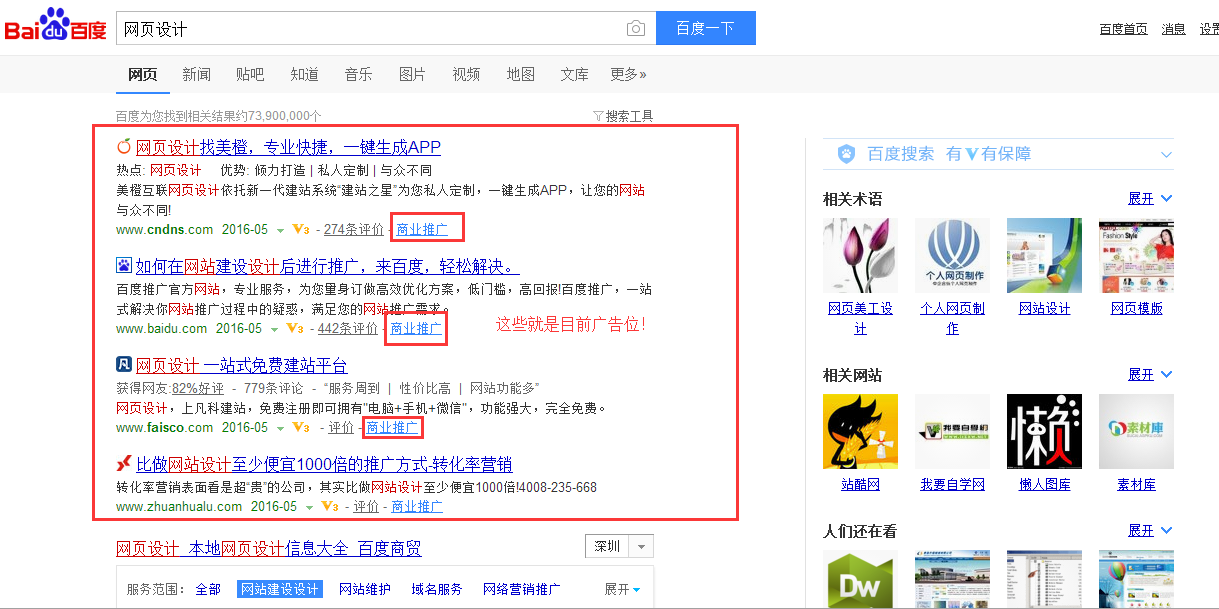Click 274条评价 link

(354, 229)
